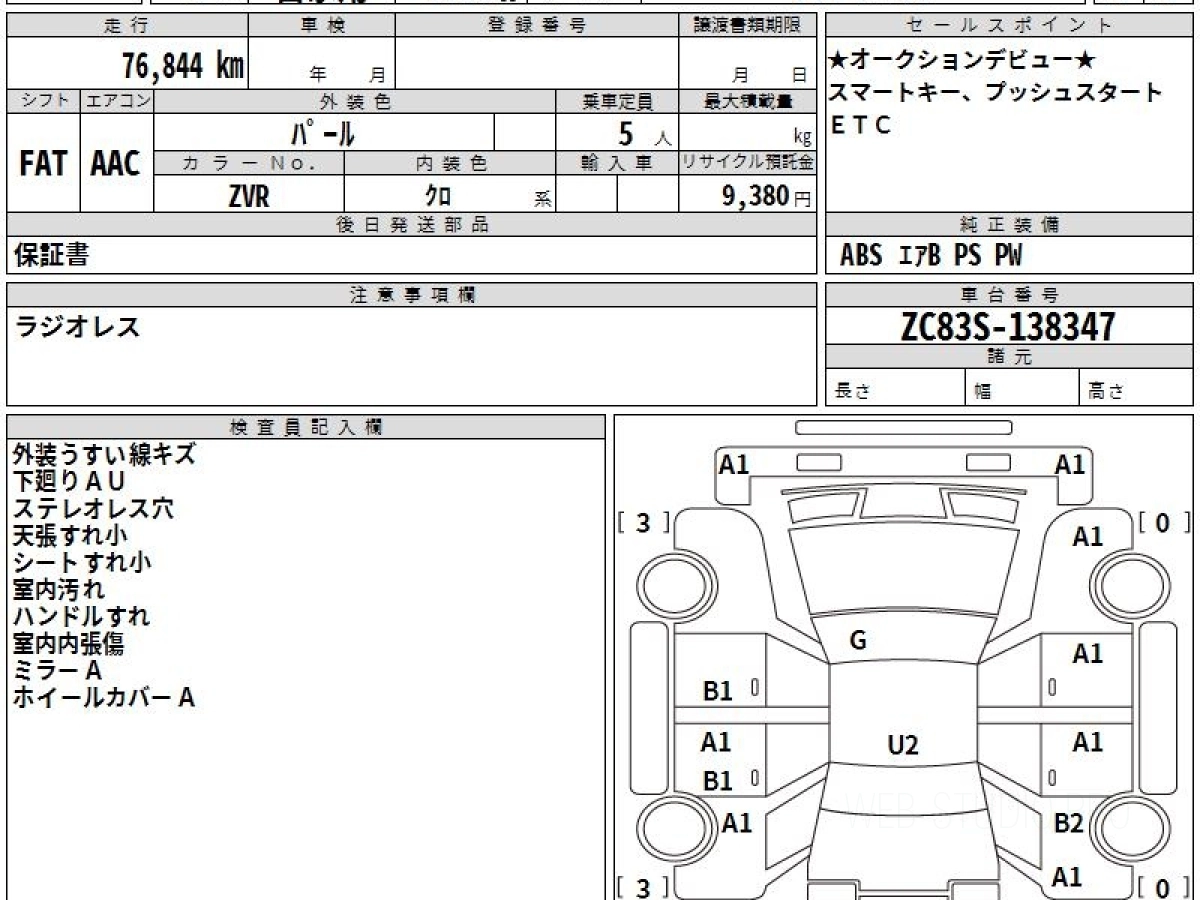Select the recycle deposit value 9,380円
Screen dimensions: 1200x900
click(767, 196)
